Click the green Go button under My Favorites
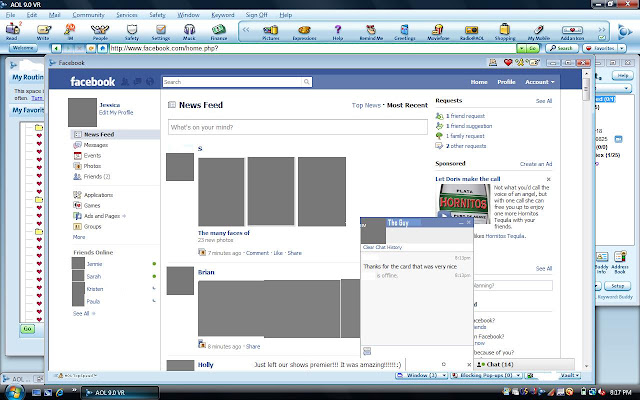The width and height of the screenshot is (640, 400). tap(27, 329)
